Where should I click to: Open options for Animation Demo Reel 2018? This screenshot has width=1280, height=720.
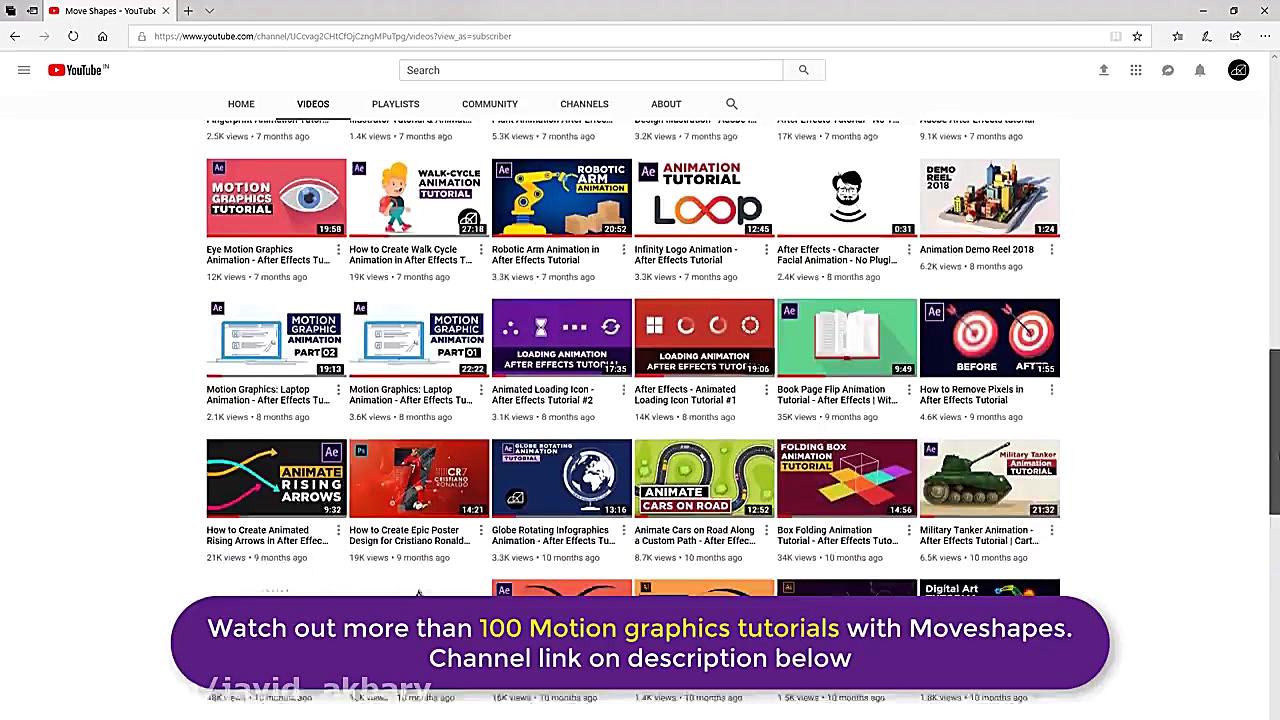point(1051,250)
